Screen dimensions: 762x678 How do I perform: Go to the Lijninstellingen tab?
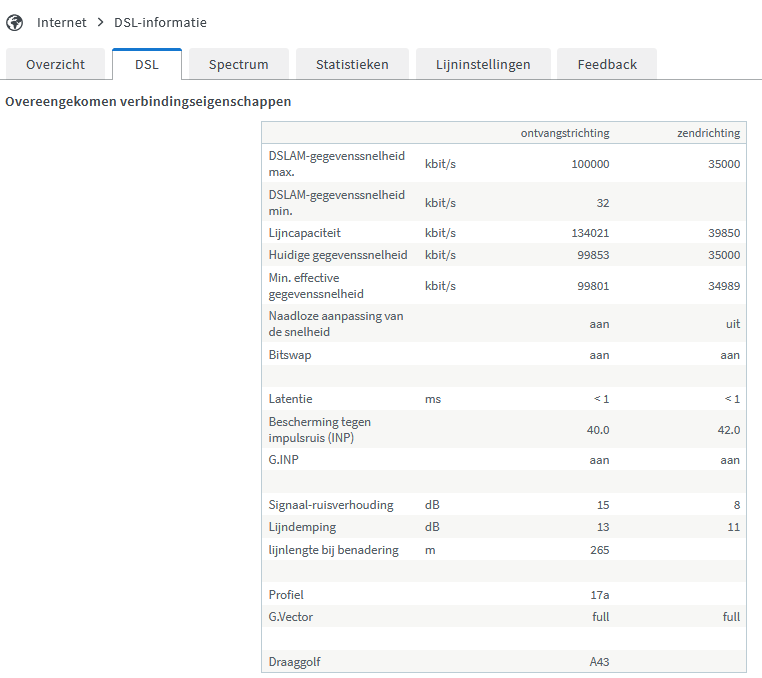tap(483, 64)
